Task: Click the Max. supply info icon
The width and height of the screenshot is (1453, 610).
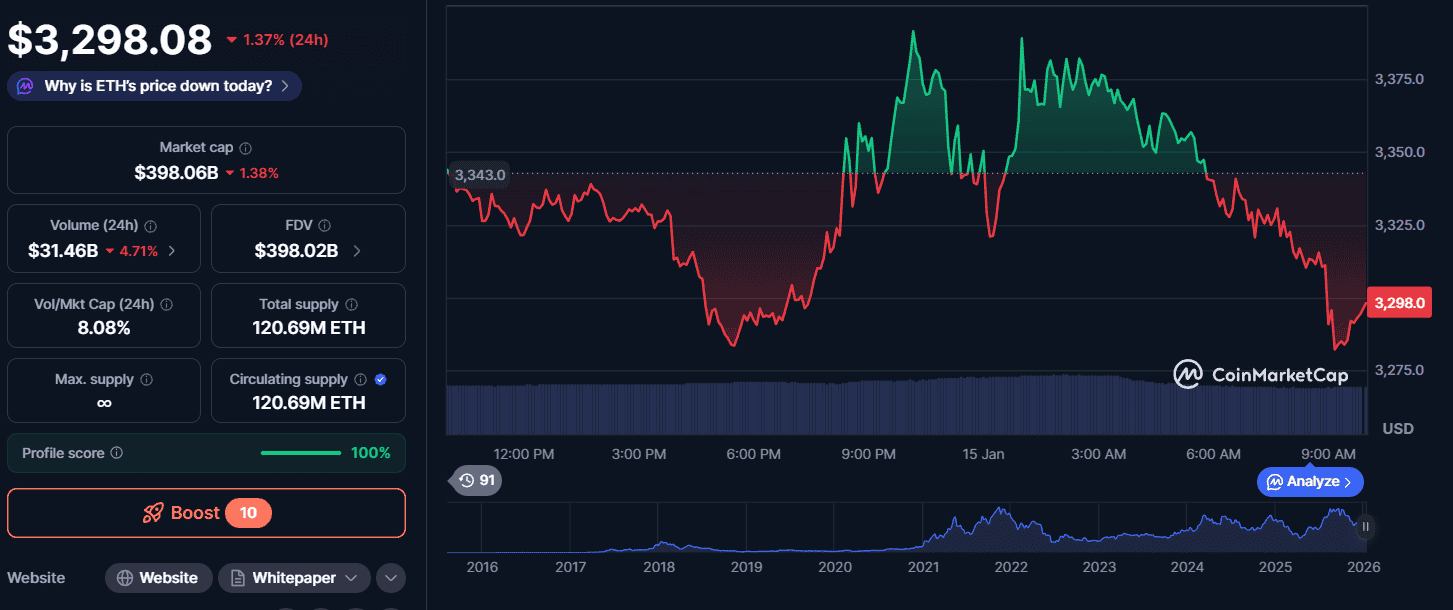Action: [147, 380]
